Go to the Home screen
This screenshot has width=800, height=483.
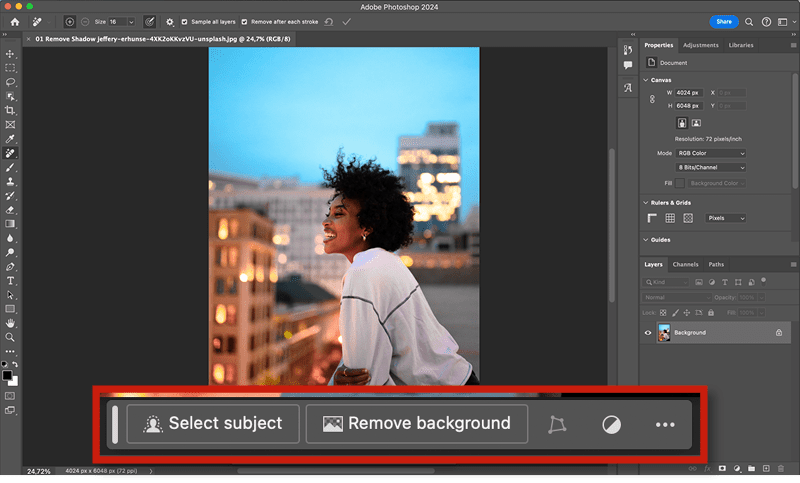coord(15,22)
